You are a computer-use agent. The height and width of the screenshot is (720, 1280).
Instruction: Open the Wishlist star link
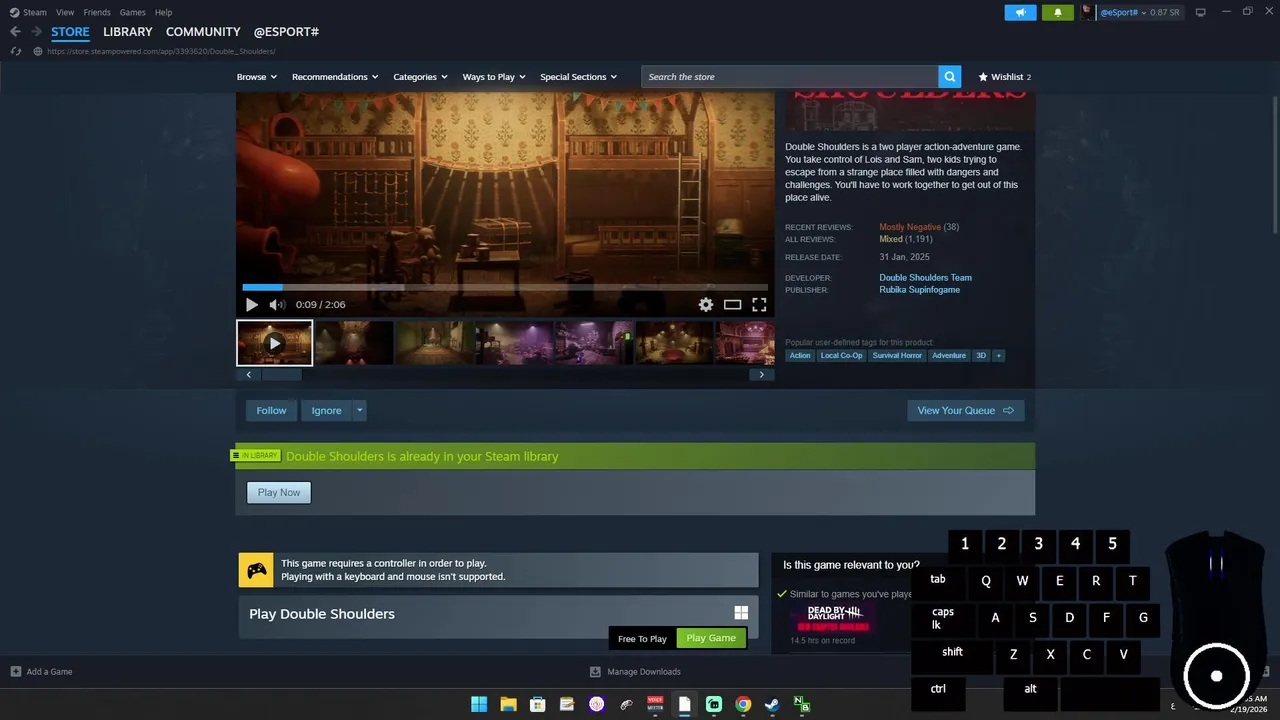(1004, 77)
